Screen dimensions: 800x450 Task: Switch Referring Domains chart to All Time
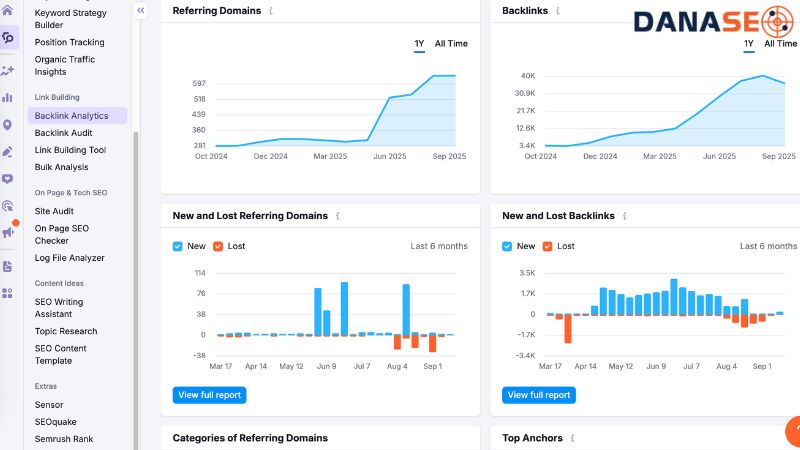[x=451, y=44]
